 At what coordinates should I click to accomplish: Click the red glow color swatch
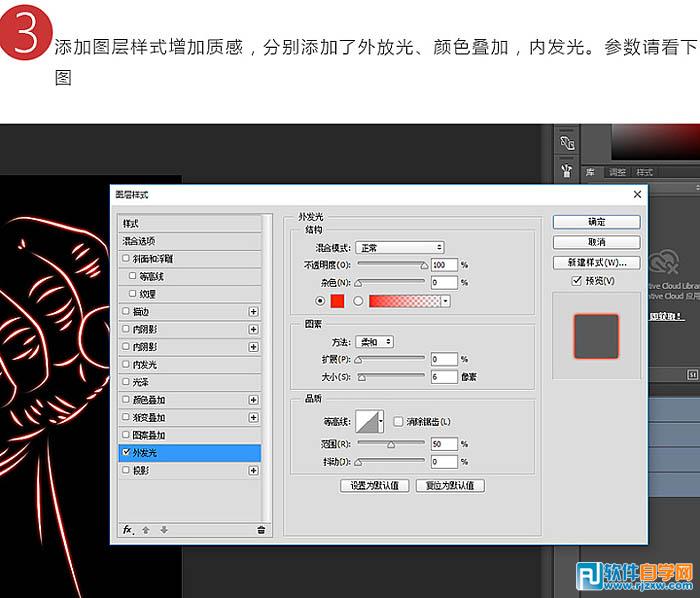coord(337,301)
